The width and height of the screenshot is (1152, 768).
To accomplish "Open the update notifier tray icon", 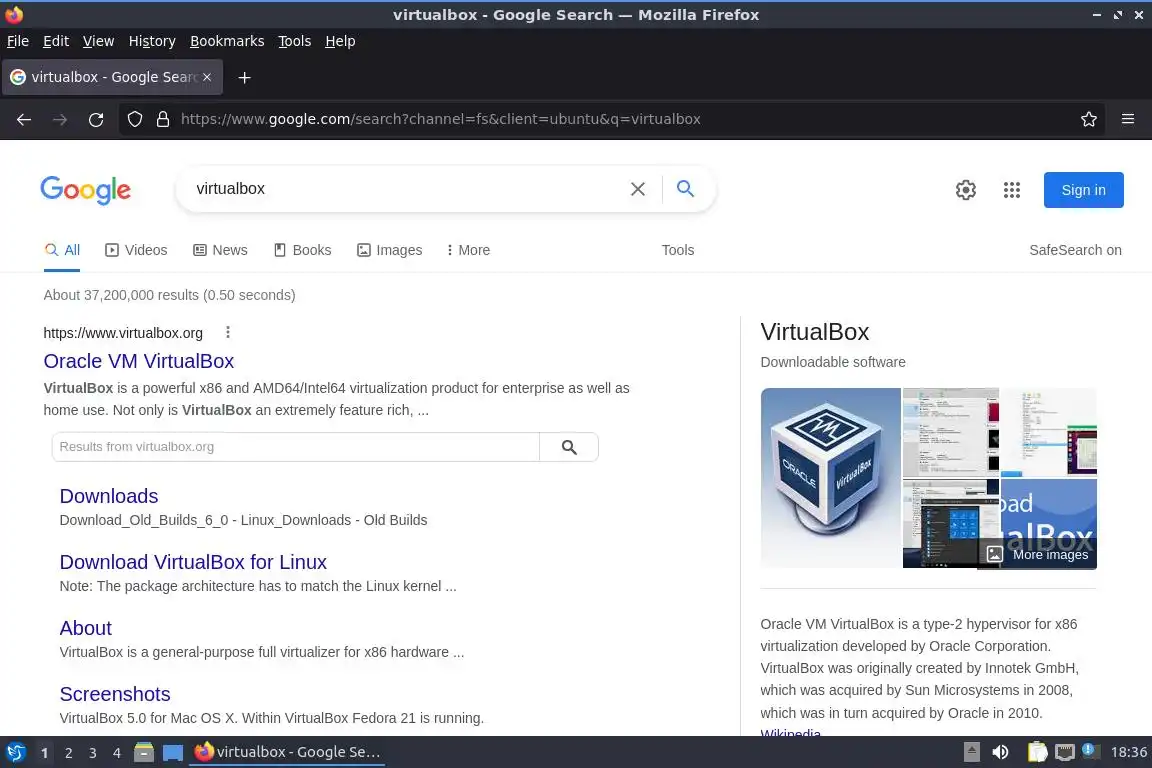I will point(1090,750).
